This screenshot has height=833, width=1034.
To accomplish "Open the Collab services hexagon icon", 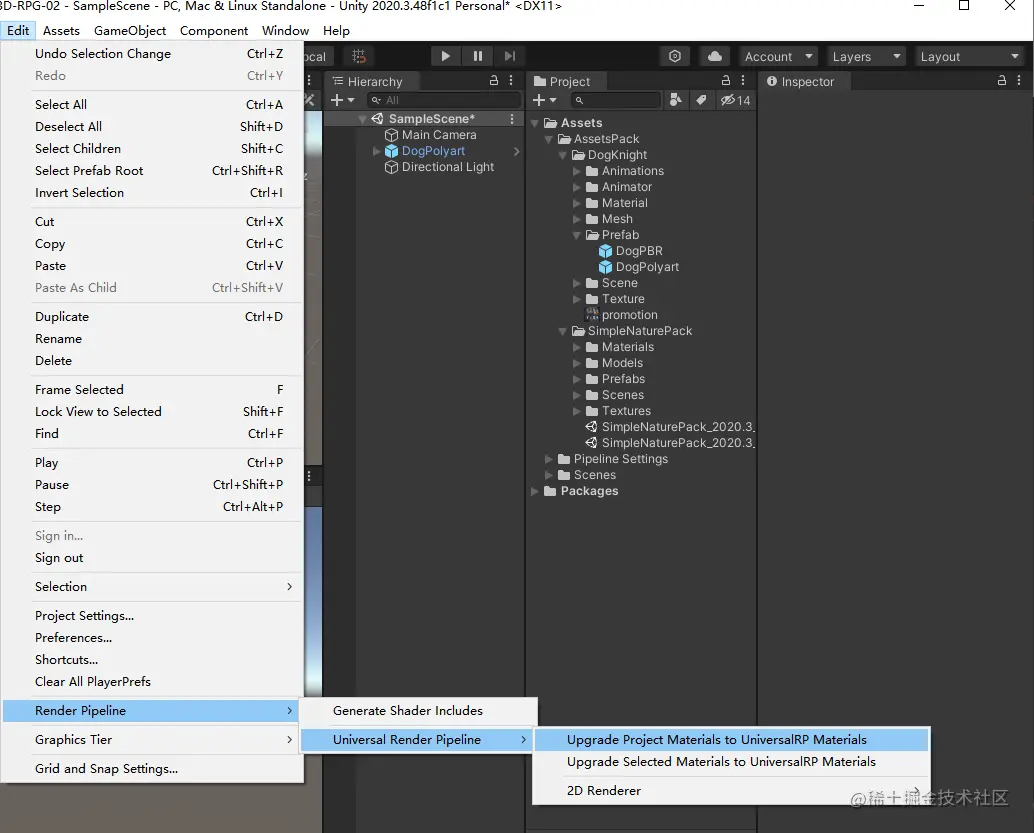I will point(675,56).
